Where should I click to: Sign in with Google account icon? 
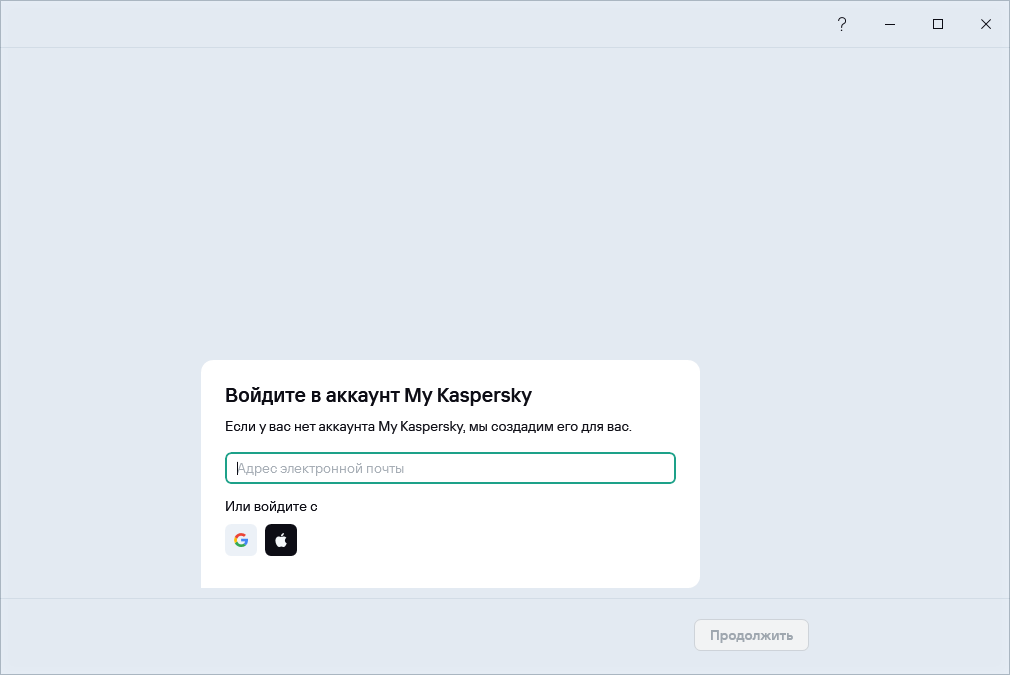pyautogui.click(x=241, y=540)
